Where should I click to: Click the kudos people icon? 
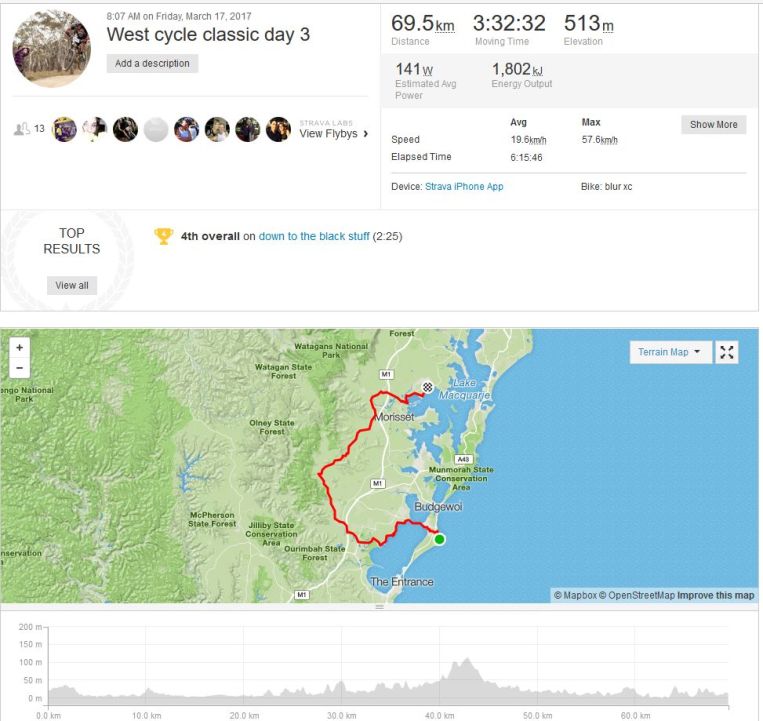coord(21,129)
